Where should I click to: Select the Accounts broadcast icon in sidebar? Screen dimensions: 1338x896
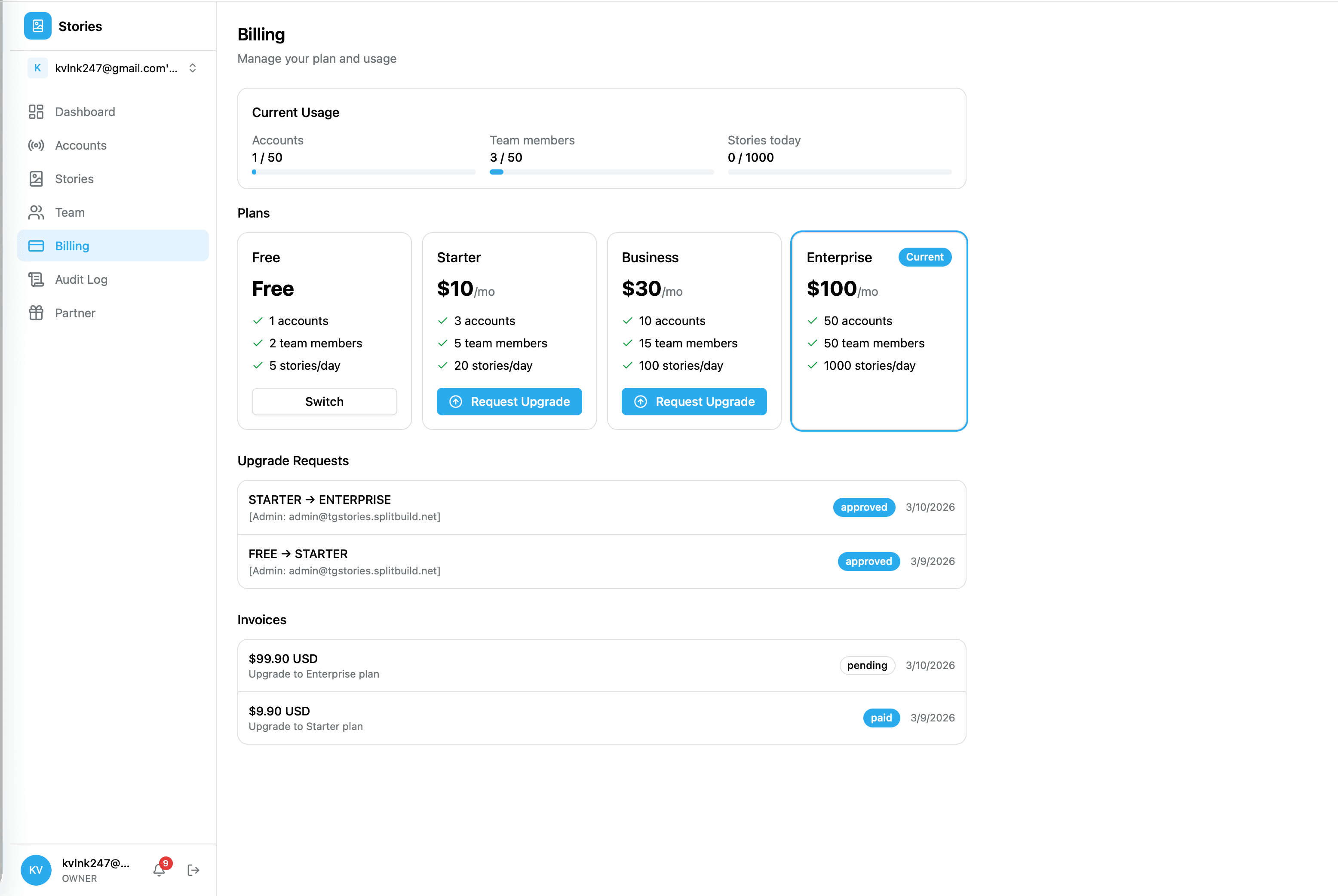[36, 145]
